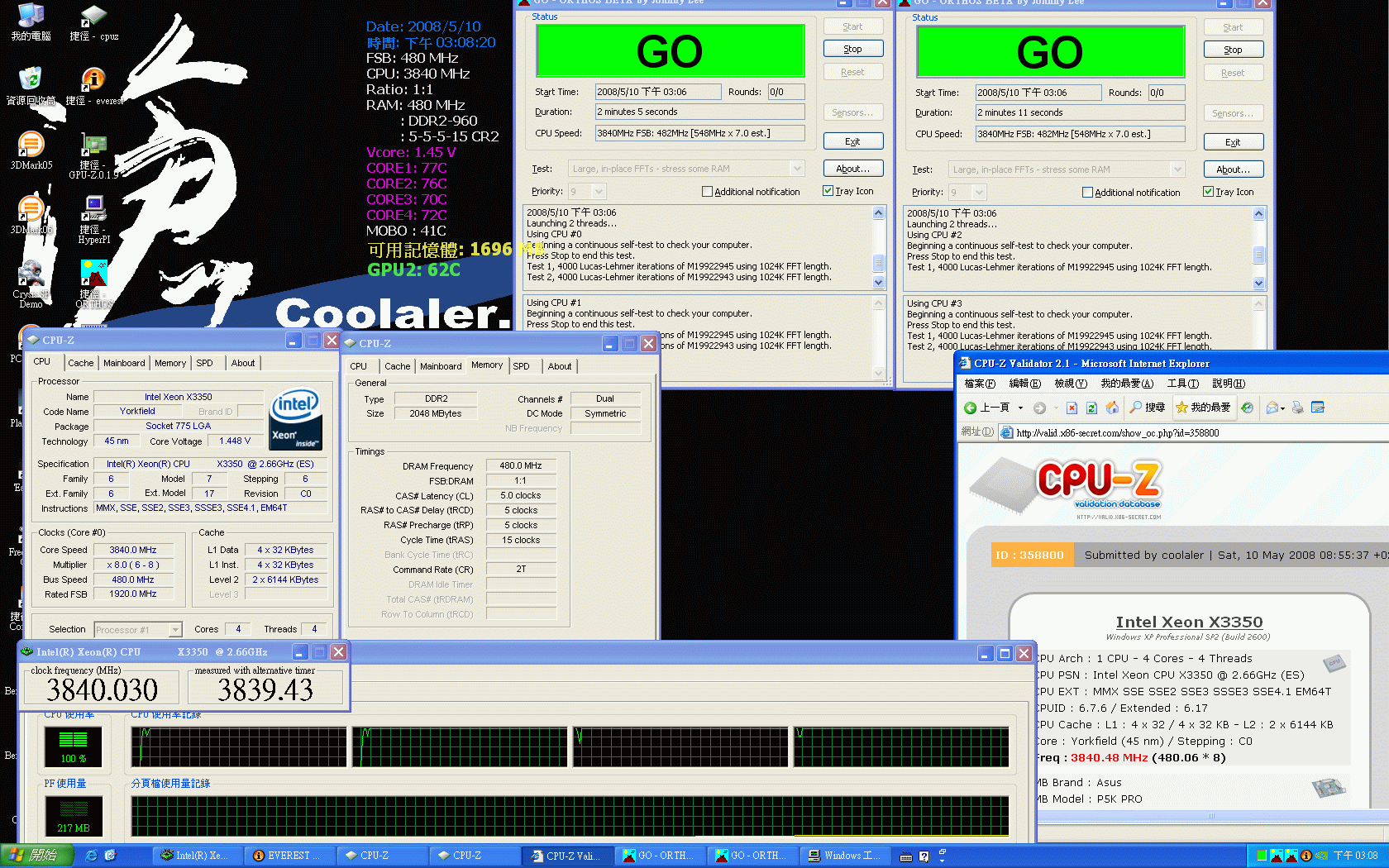Open the HyperPI desktop shortcut
This screenshot has height=868, width=1389.
point(93,220)
